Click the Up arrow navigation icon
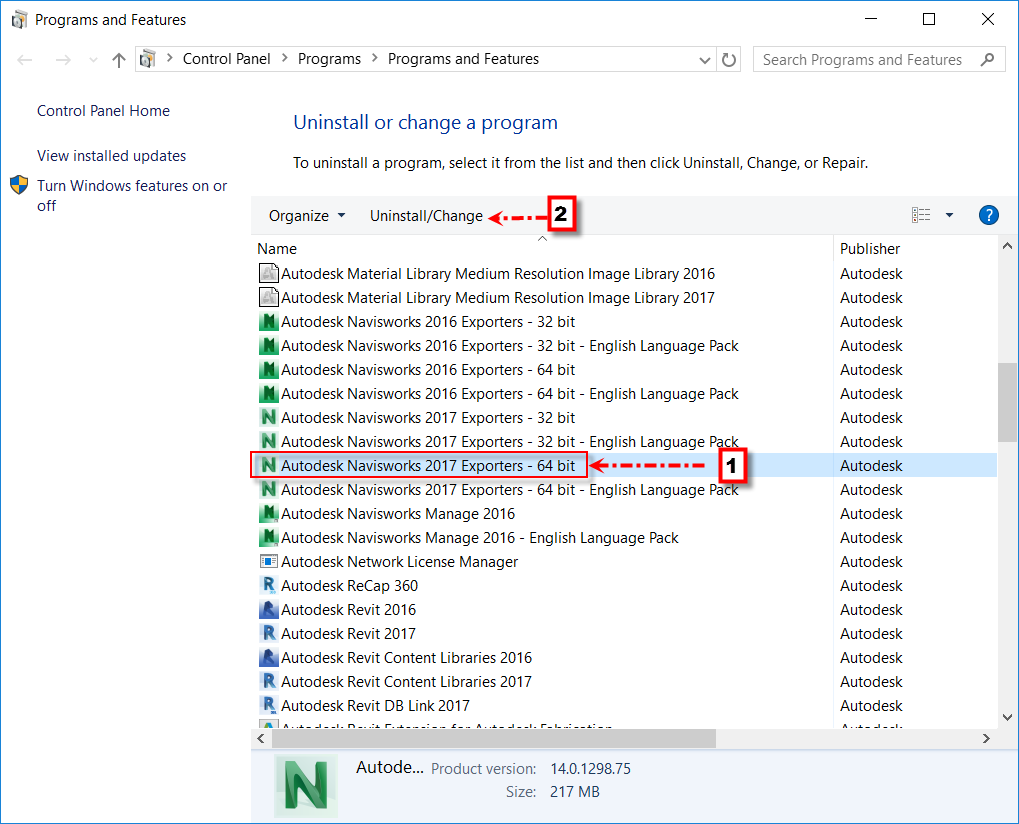This screenshot has height=824, width=1019. click(x=119, y=60)
